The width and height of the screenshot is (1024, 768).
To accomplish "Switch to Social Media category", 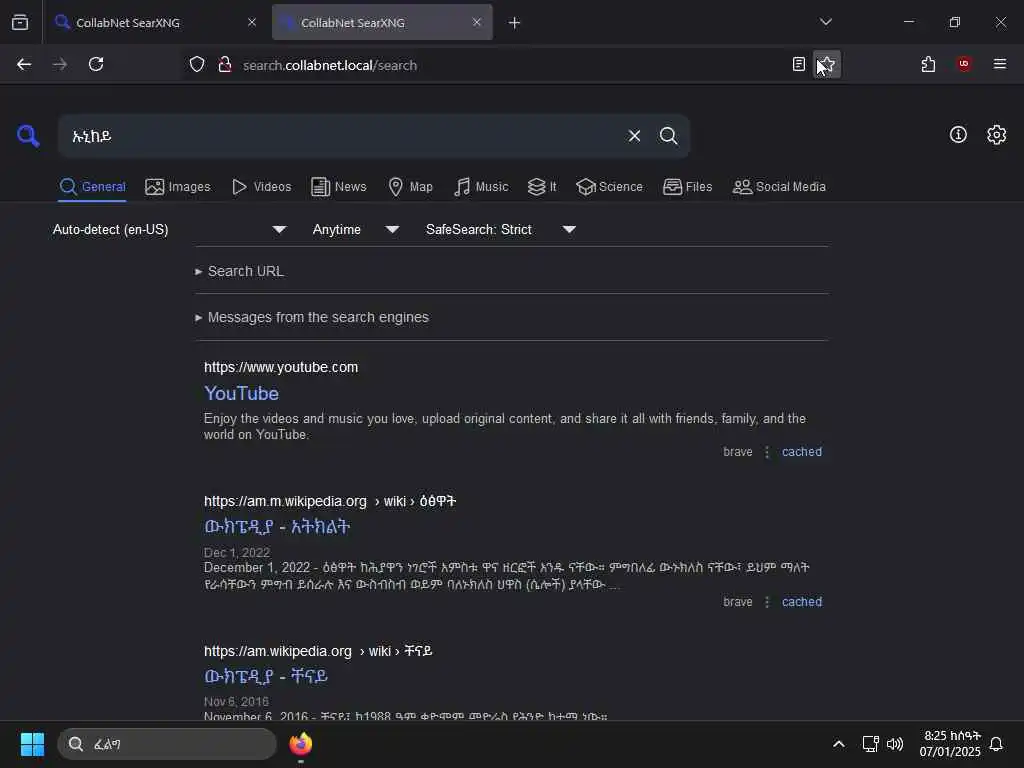I will tap(779, 187).
